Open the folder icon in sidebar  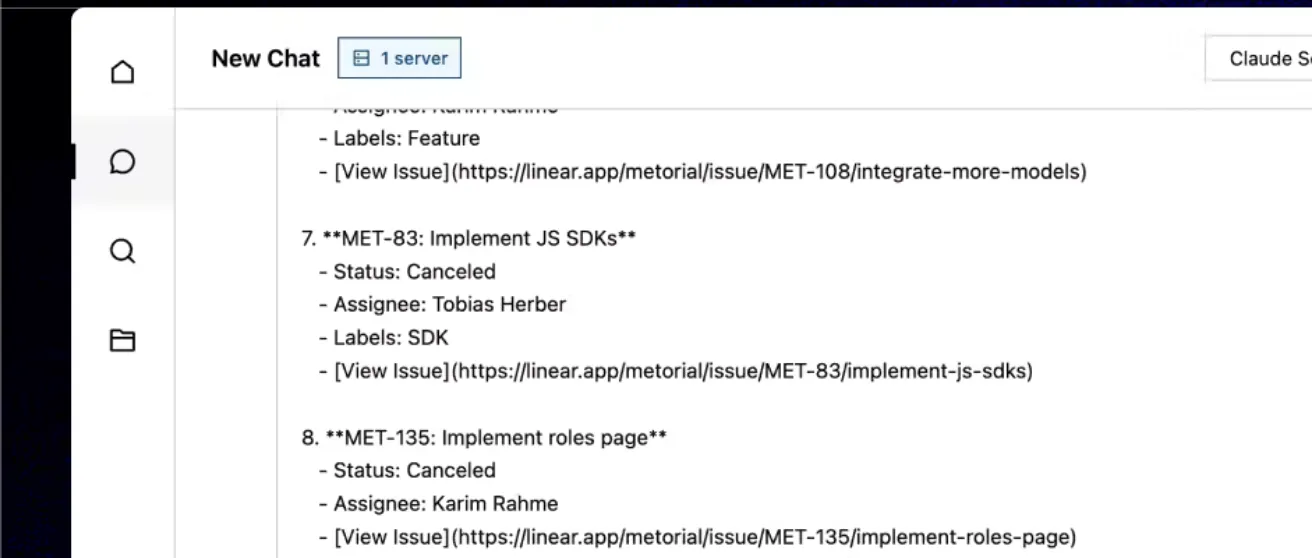(x=122, y=341)
